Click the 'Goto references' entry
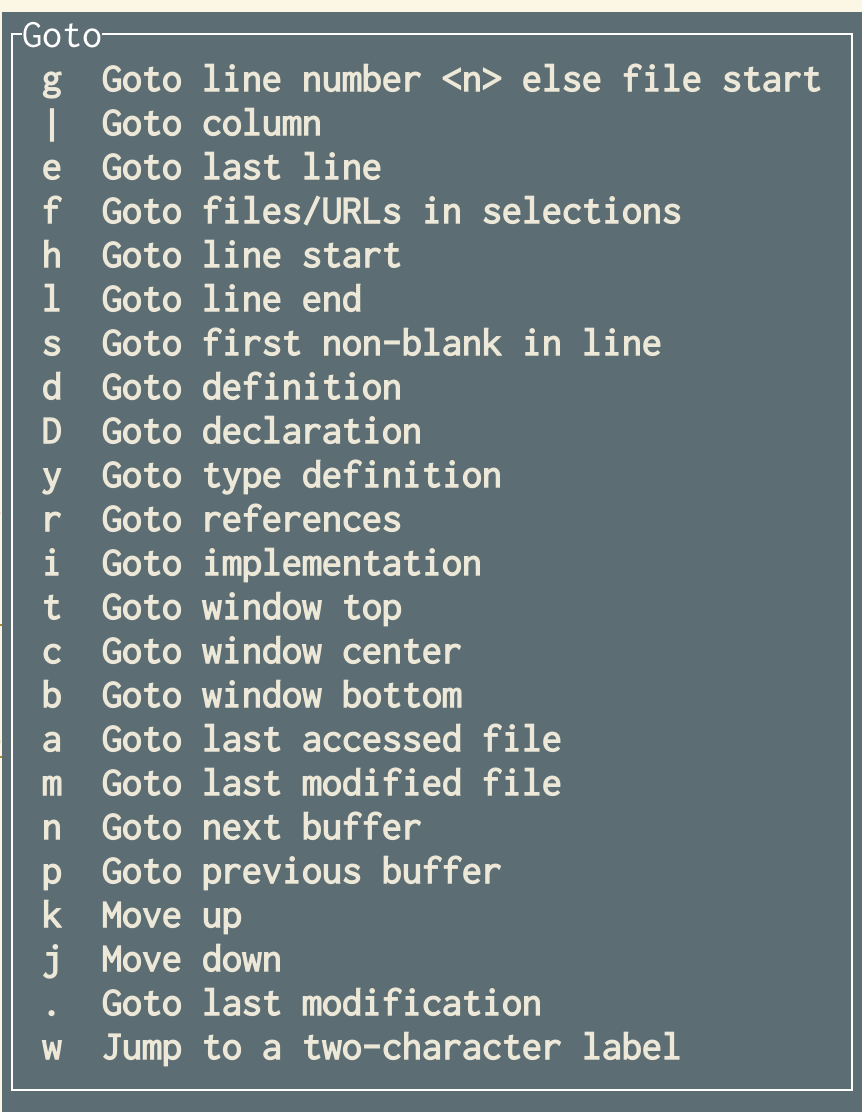 (251, 519)
